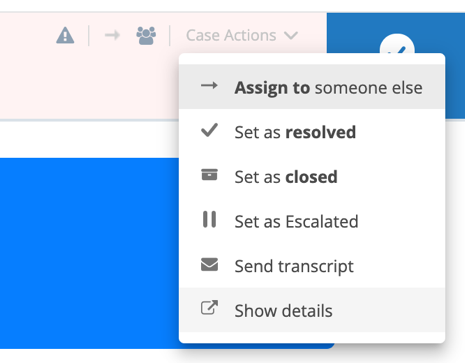Click the checkmark icon beside Set as resolved

pyautogui.click(x=209, y=130)
